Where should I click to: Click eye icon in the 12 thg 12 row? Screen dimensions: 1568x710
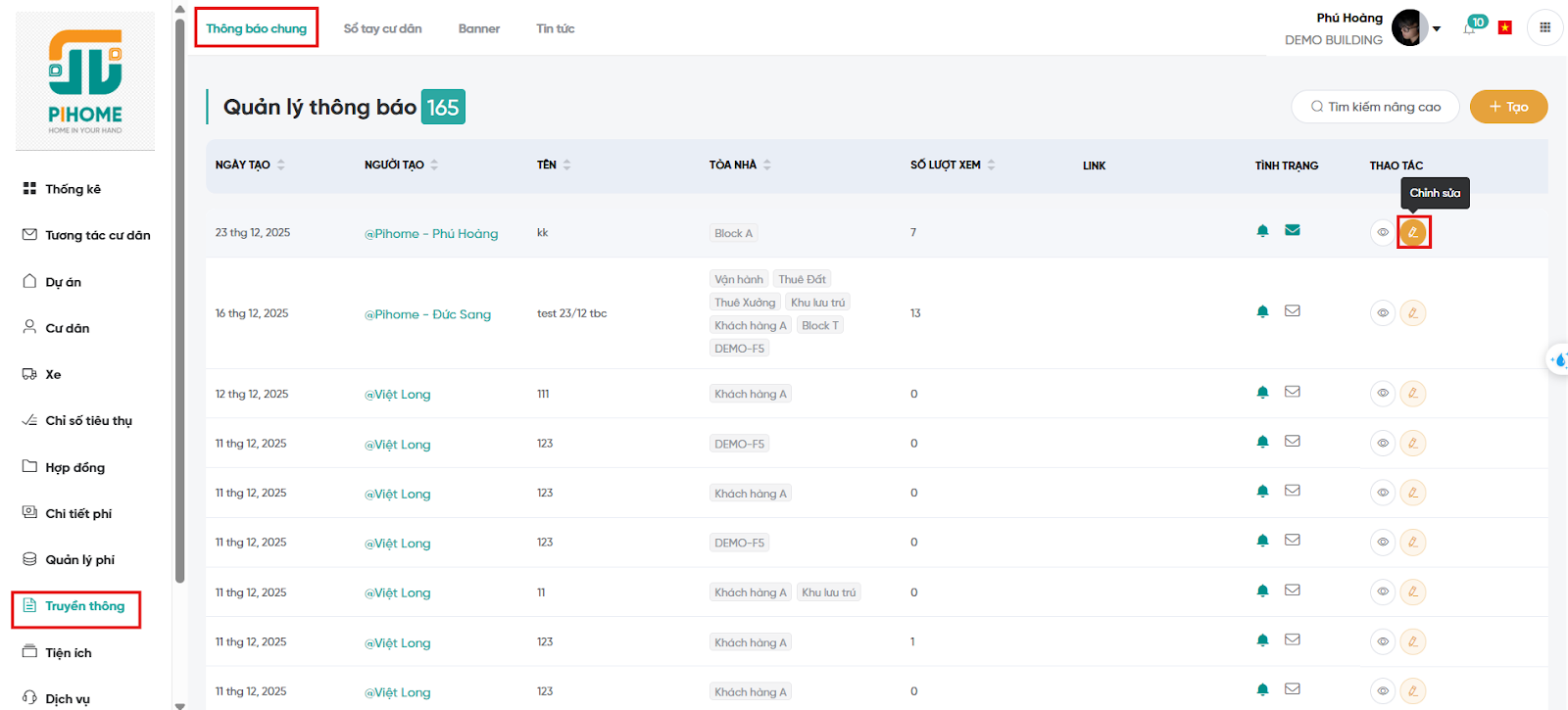coord(1383,394)
